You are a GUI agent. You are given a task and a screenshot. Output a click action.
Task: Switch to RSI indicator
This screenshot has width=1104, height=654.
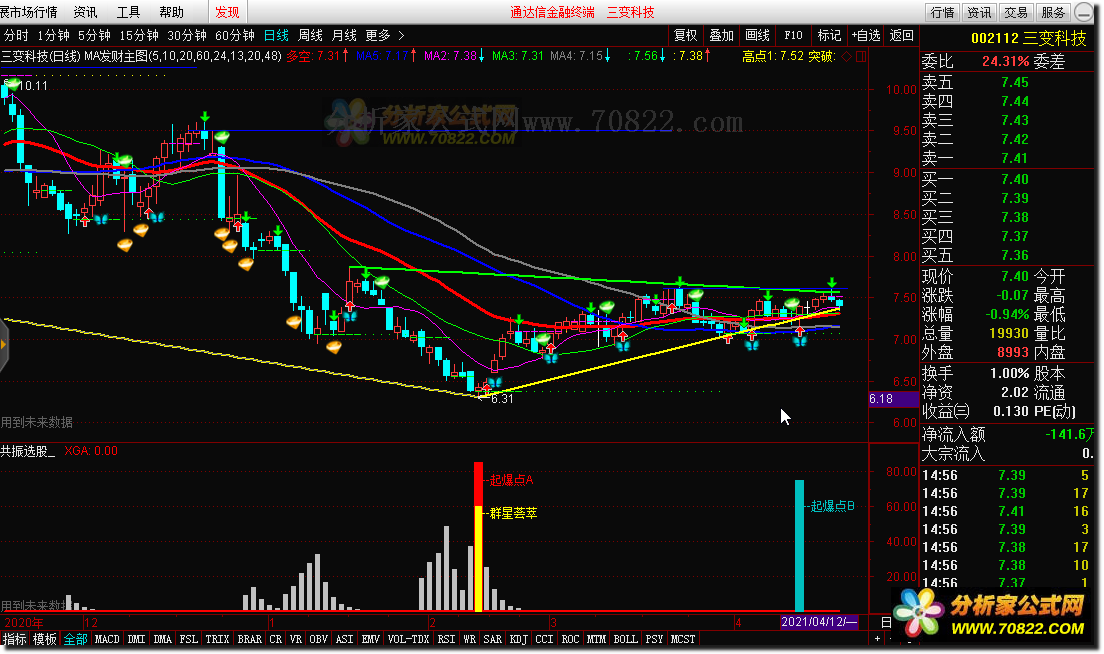click(x=446, y=639)
